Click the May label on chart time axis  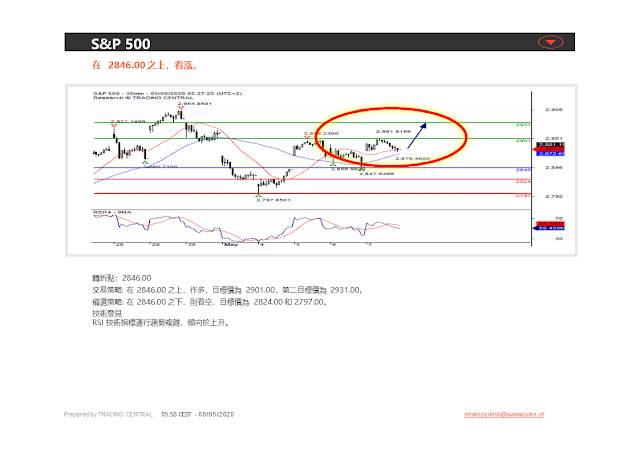[231, 244]
